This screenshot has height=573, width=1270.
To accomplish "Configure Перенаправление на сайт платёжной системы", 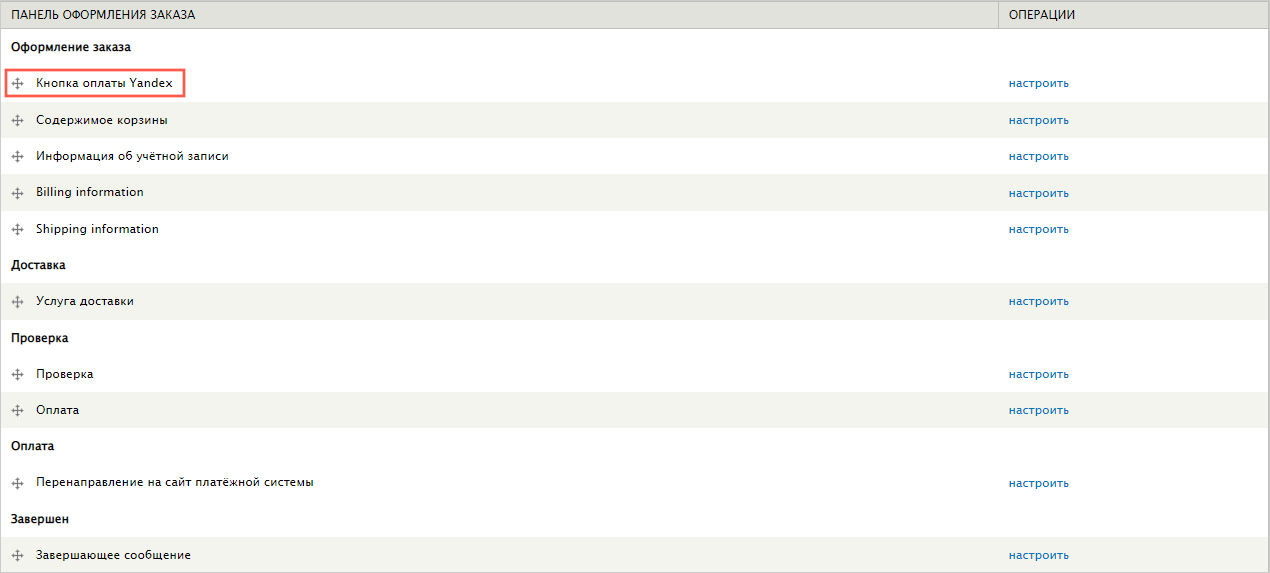I will (x=1038, y=483).
